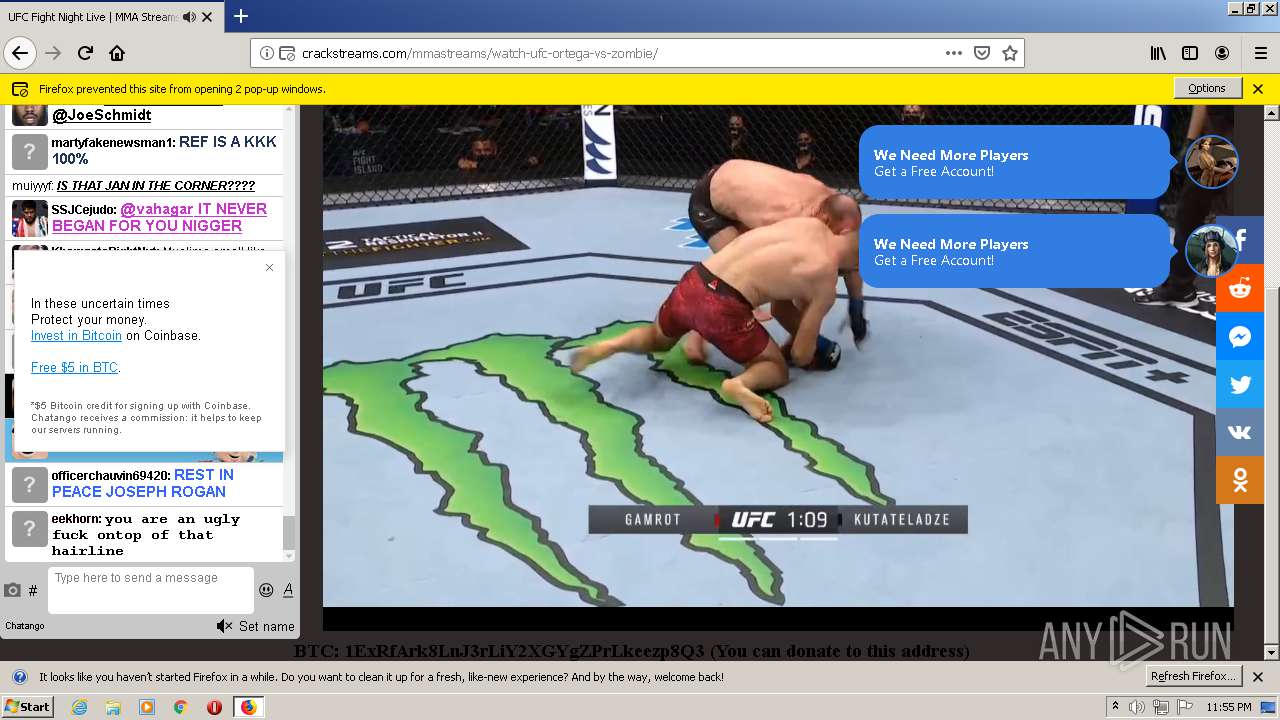Share on Reddit
1280x720 pixels.
click(1240, 289)
